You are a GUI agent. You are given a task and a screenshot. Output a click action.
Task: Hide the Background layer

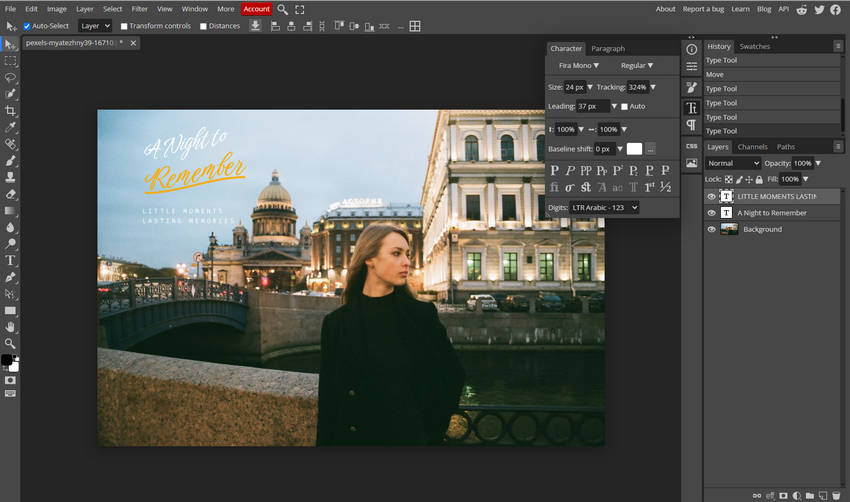coord(712,229)
